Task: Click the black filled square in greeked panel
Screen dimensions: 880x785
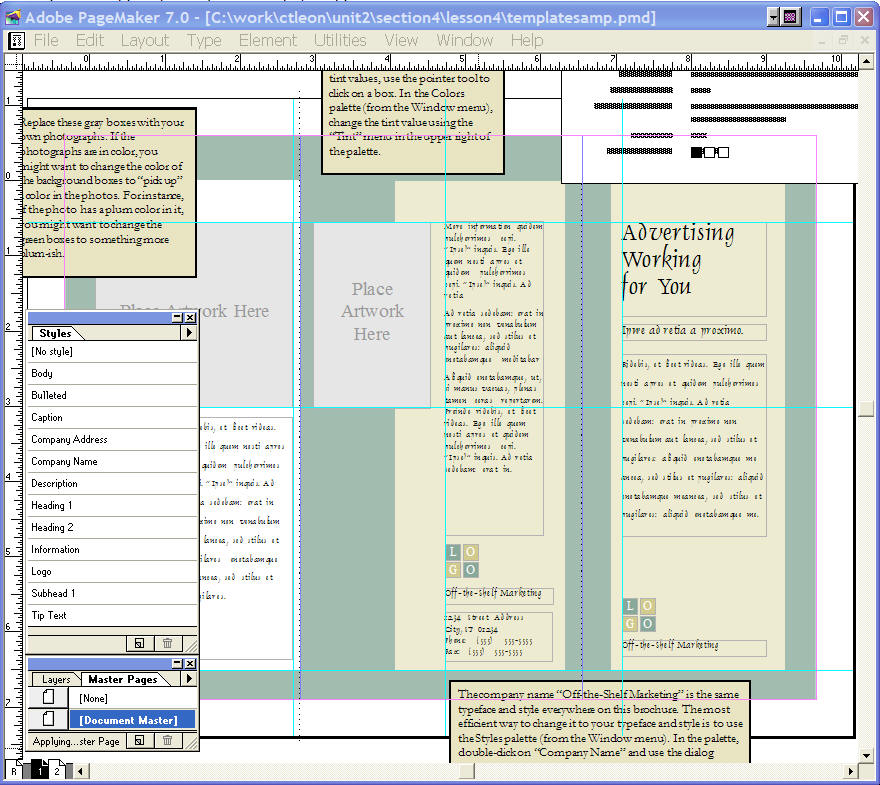Action: [x=696, y=152]
